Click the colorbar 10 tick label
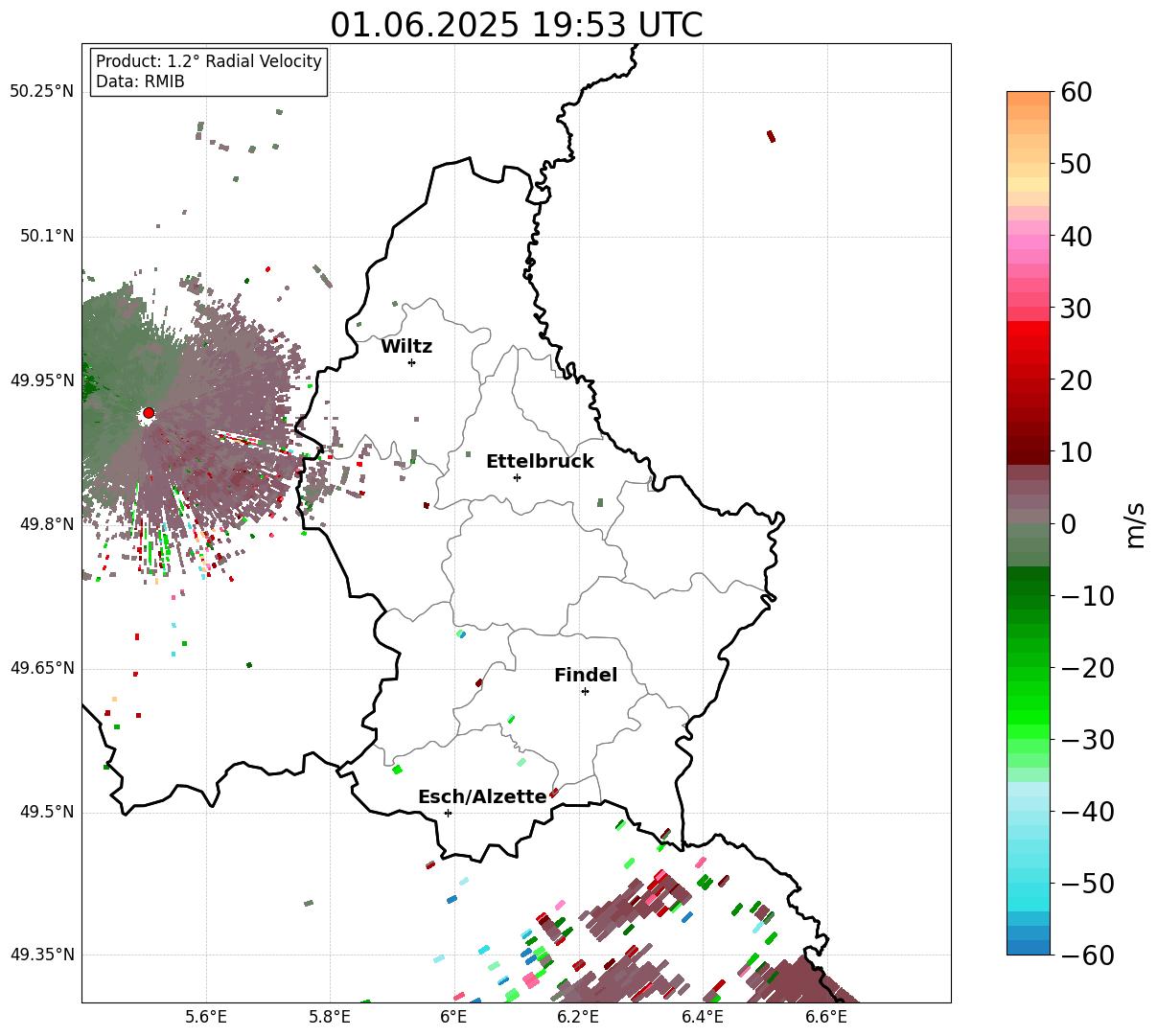Screen dimensions: 1157x1036 click(1076, 451)
